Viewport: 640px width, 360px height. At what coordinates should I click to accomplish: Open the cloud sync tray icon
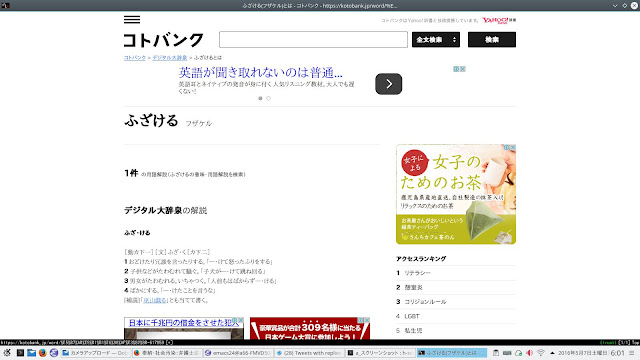point(518,353)
